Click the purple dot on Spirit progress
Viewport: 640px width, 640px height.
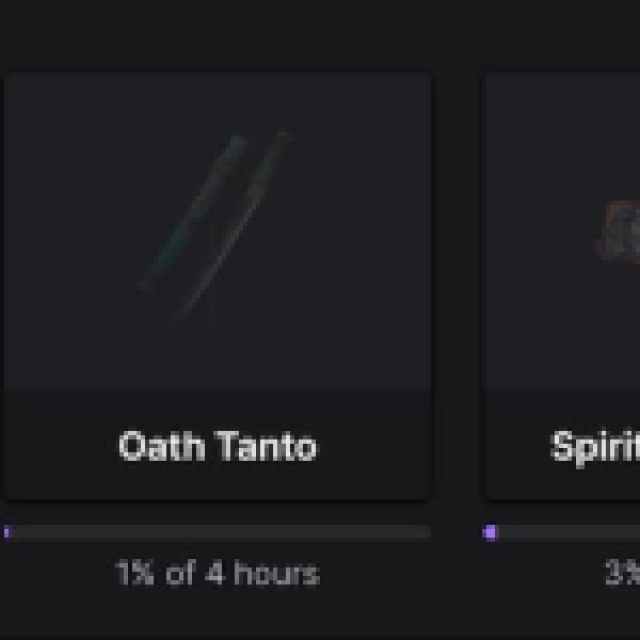(x=490, y=533)
